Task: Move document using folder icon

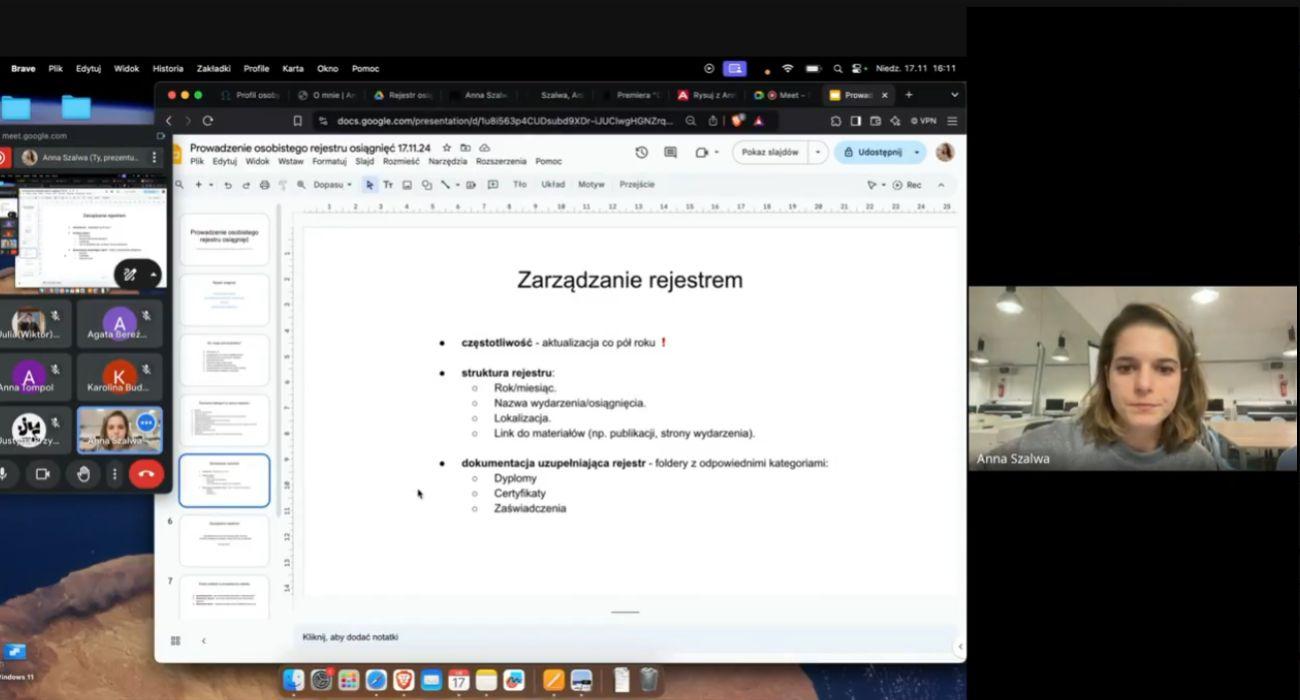Action: coord(466,148)
